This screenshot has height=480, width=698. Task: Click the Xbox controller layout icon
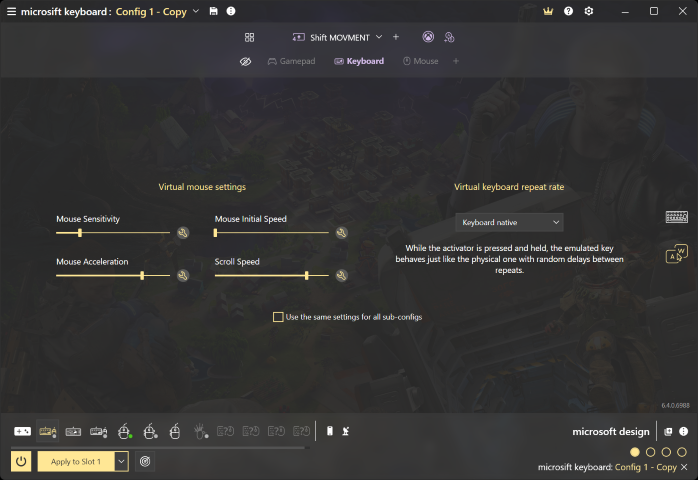pos(428,37)
